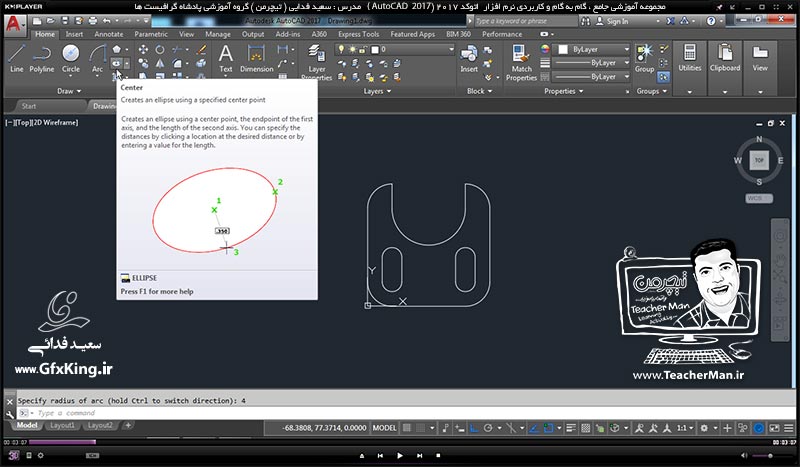Click the Erase tool icon

(x=201, y=50)
